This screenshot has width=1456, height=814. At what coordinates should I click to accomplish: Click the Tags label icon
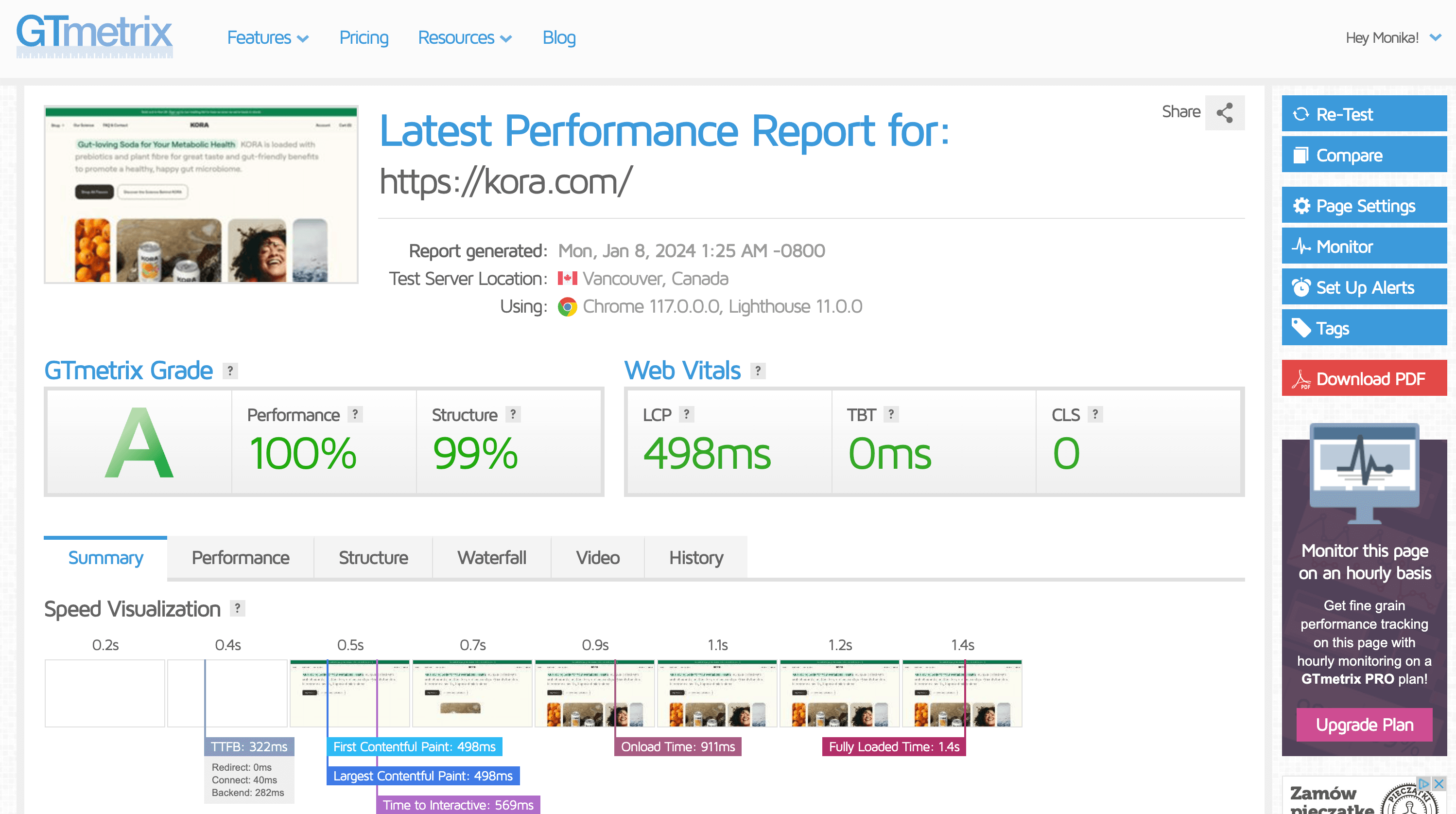click(x=1301, y=328)
